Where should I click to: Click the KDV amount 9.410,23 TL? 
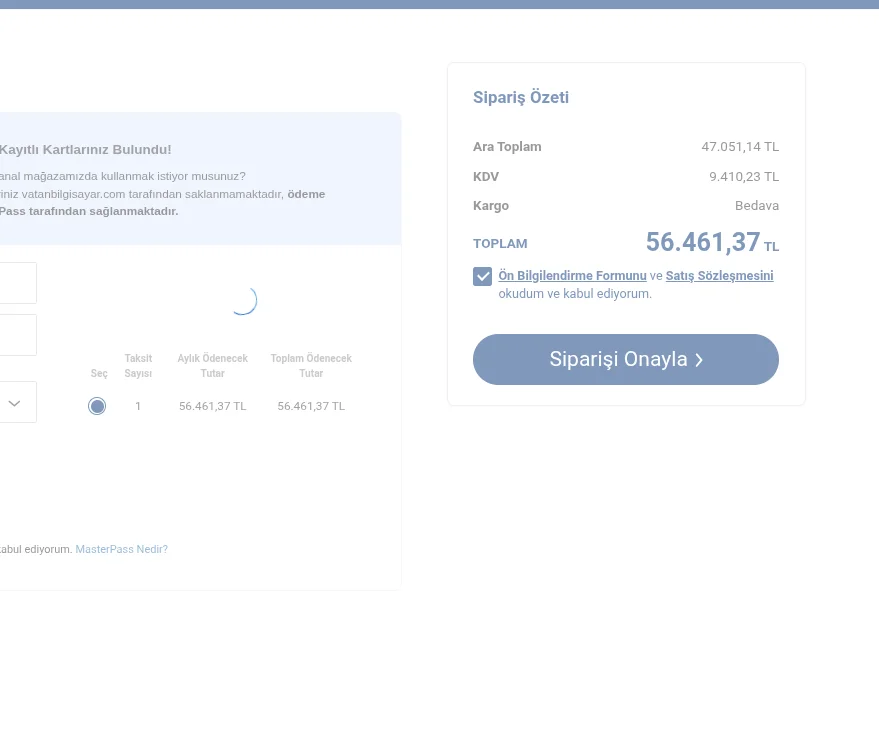pyautogui.click(x=743, y=177)
